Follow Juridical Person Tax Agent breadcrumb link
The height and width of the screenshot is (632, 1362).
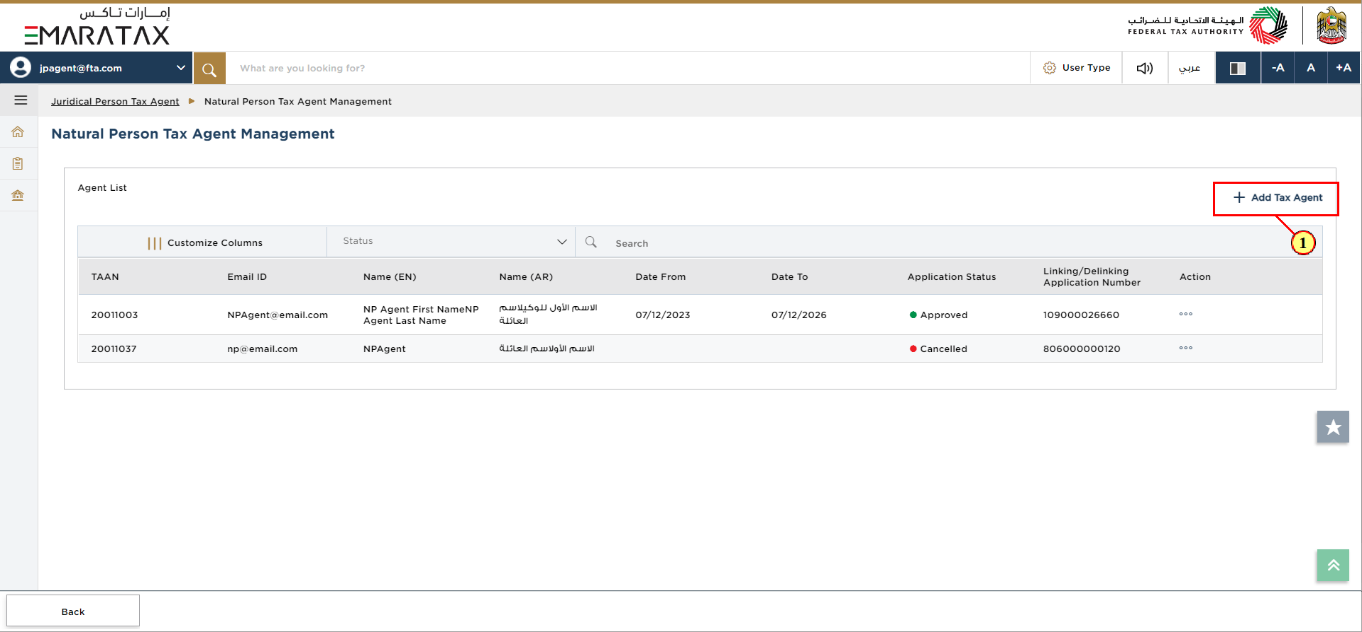coord(115,101)
